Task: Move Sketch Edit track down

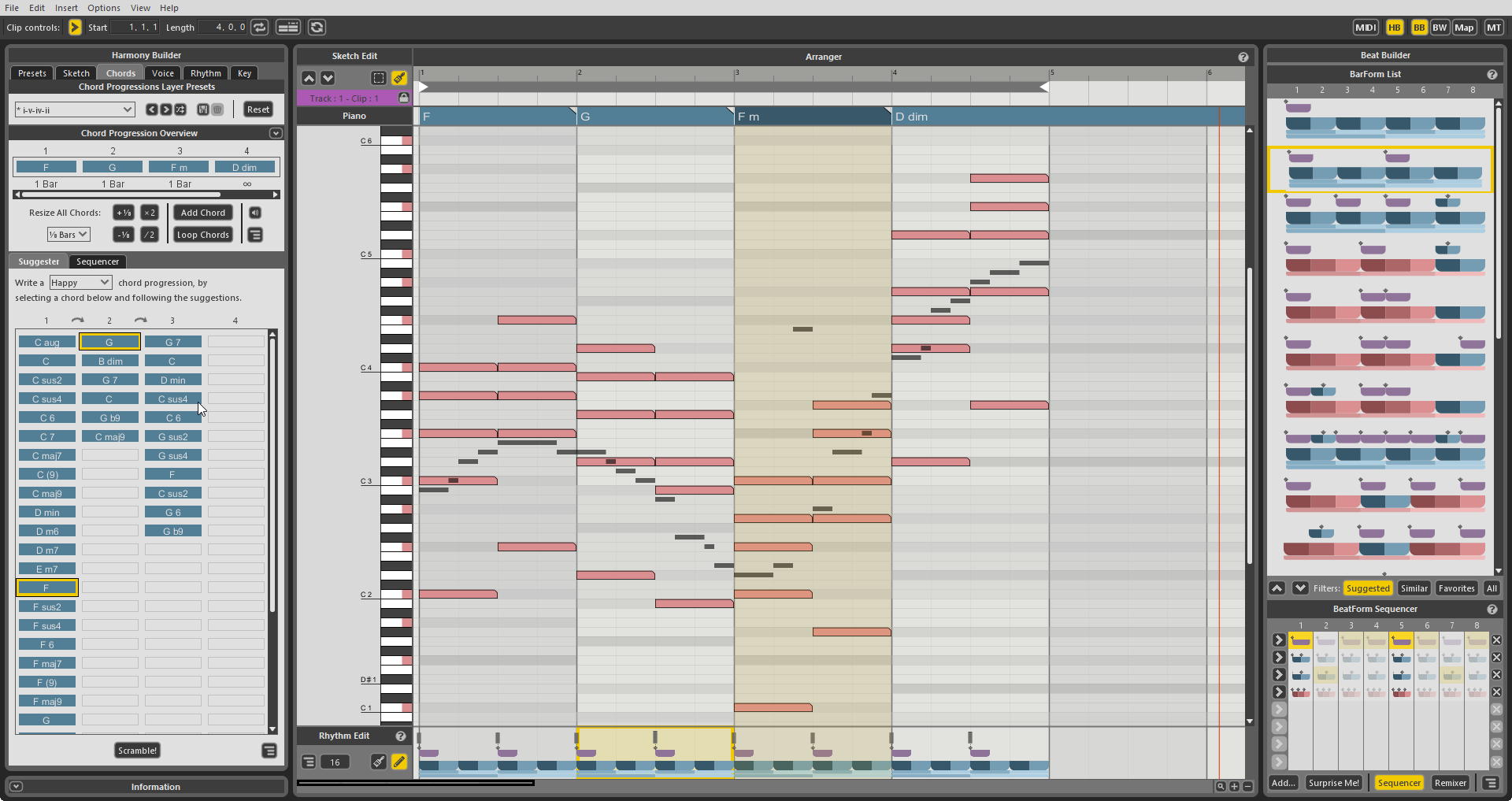Action: (x=328, y=78)
